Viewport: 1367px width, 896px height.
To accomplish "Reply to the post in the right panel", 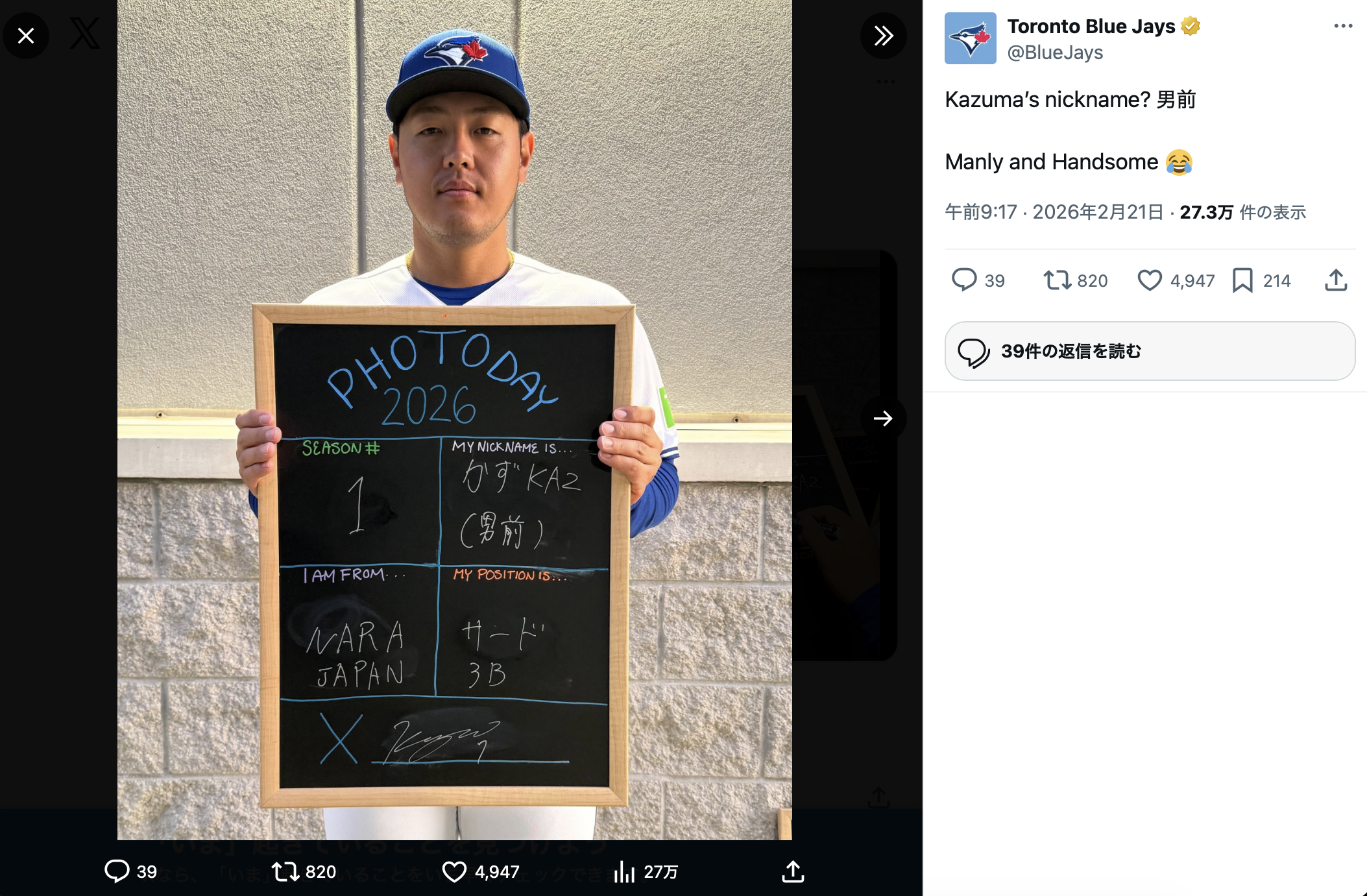I will pyautogui.click(x=964, y=280).
